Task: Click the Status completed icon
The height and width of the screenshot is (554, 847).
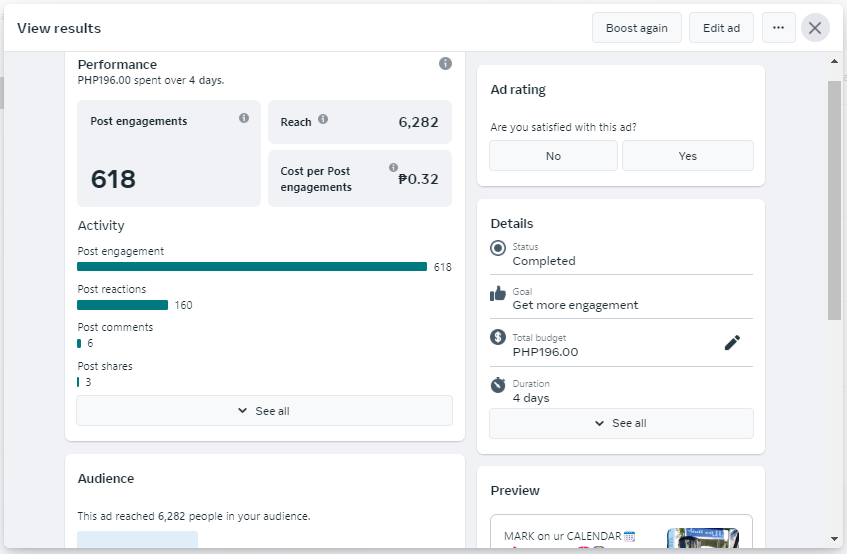Action: [x=498, y=248]
